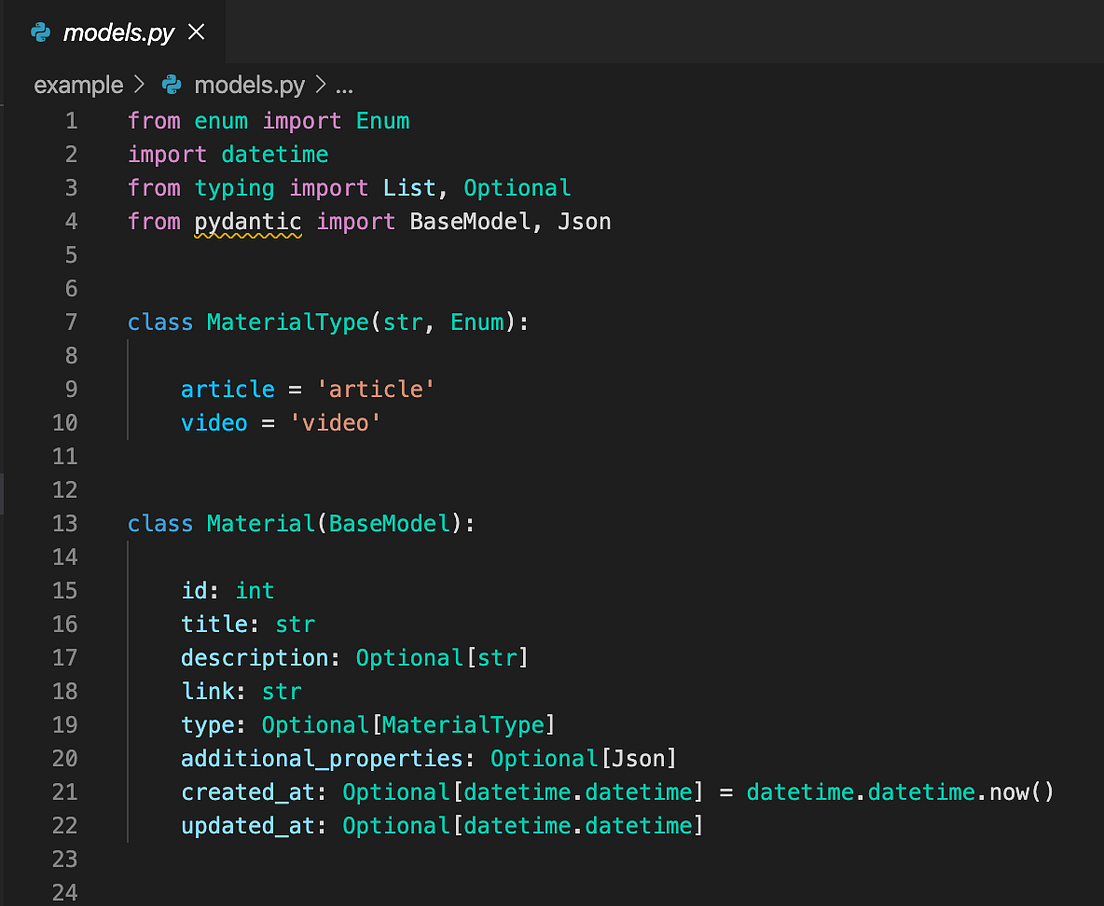Select the example folder breadcrumb
Screen dimensions: 1104x906
coord(78,85)
